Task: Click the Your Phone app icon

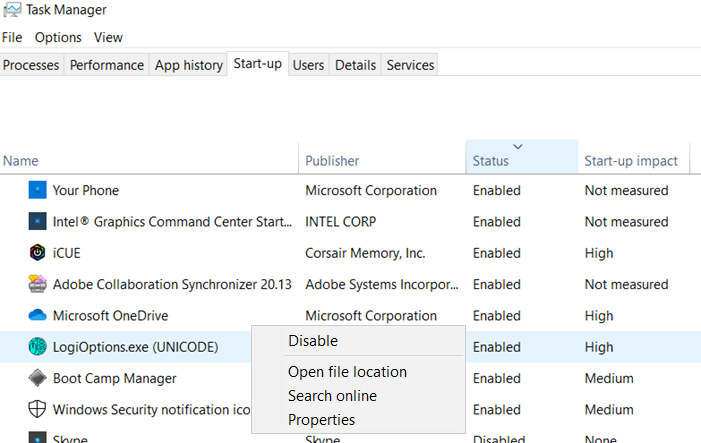Action: tap(38, 190)
